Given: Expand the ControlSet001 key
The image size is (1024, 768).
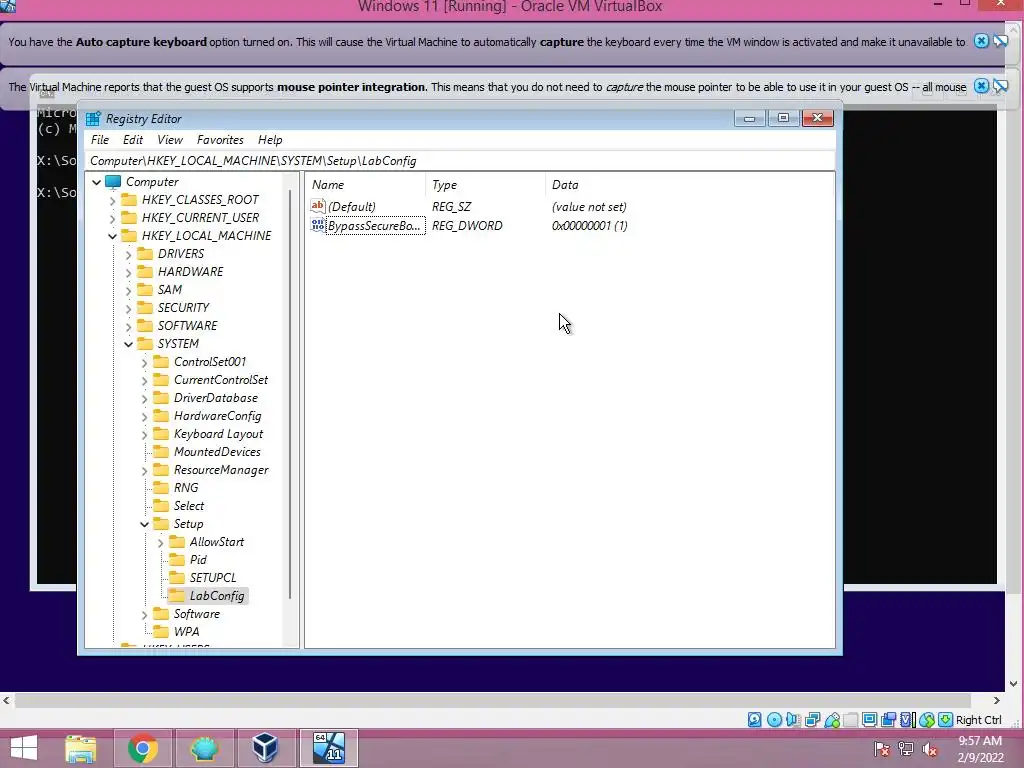Looking at the screenshot, I should [144, 362].
